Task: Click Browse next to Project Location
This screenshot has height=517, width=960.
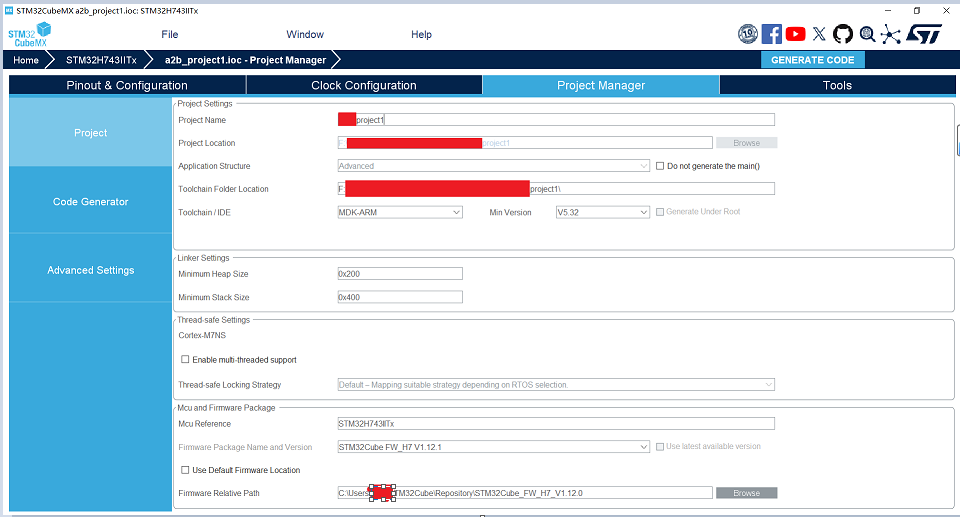Action: click(x=746, y=143)
